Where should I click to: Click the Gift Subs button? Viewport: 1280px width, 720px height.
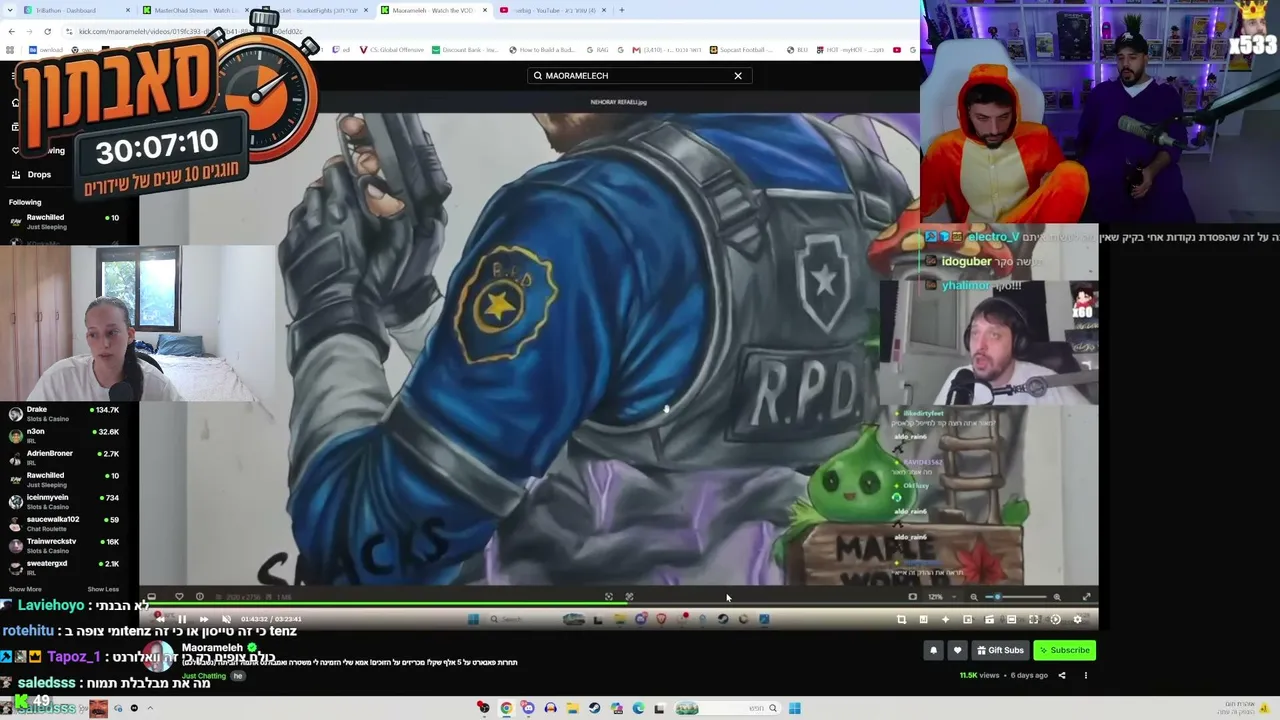click(1000, 650)
